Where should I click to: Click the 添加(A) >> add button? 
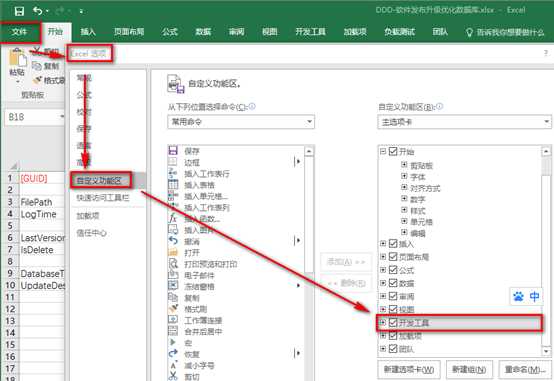pos(346,262)
